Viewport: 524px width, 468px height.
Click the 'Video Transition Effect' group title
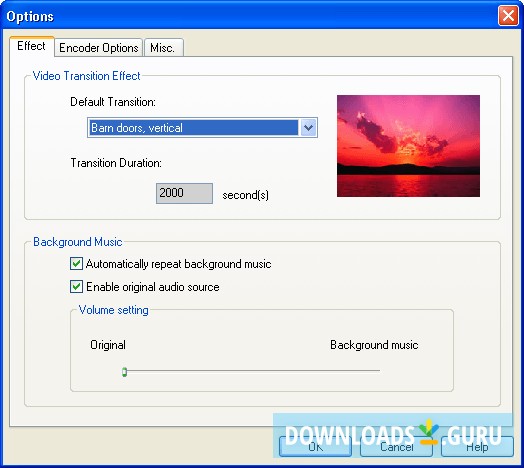[87, 76]
